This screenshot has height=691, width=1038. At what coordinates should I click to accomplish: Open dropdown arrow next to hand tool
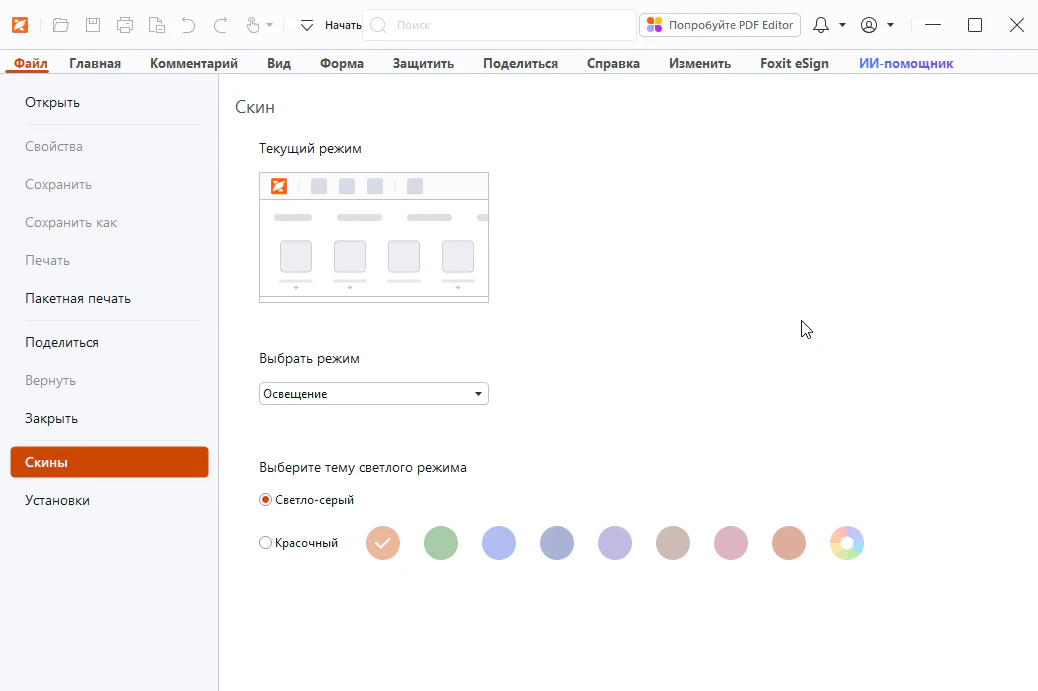click(x=269, y=25)
